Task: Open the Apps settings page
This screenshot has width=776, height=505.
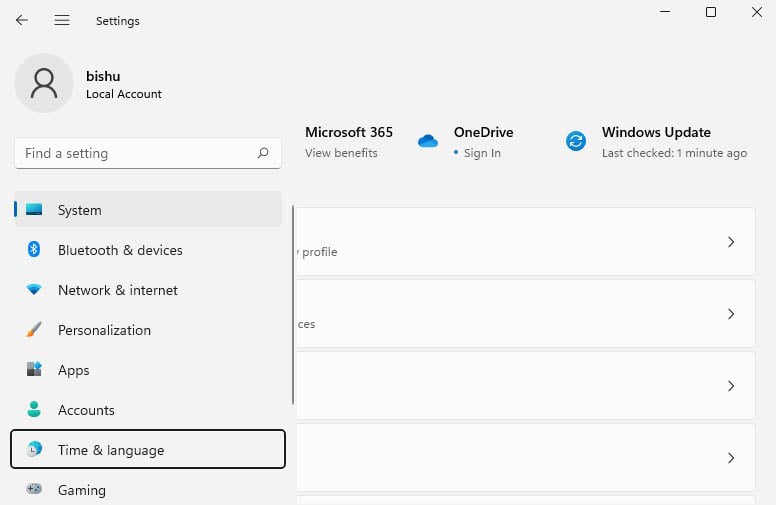Action: coord(148,370)
